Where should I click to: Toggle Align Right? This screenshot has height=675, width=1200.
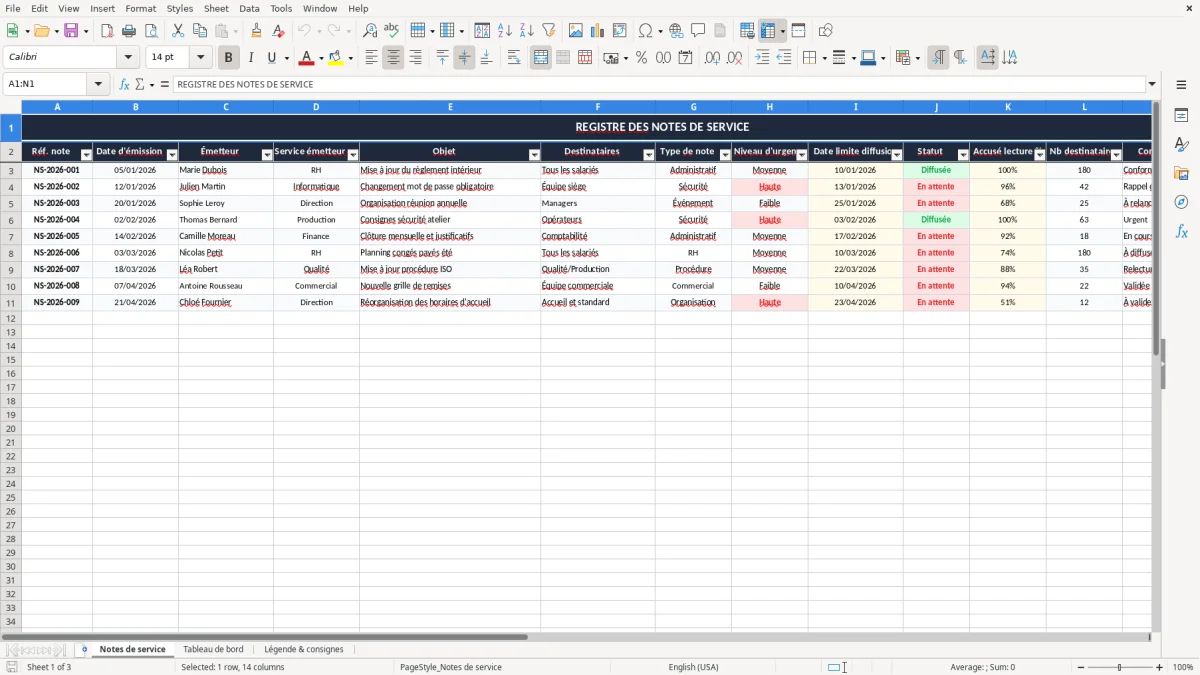tap(415, 58)
